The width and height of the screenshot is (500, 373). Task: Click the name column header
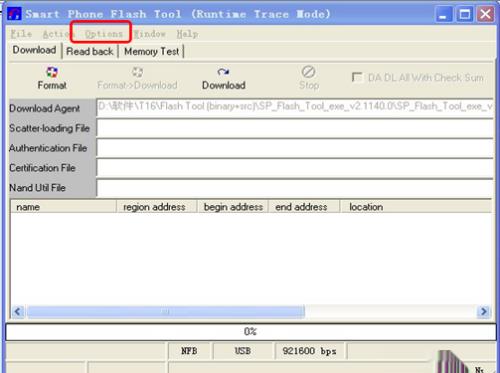(63, 207)
